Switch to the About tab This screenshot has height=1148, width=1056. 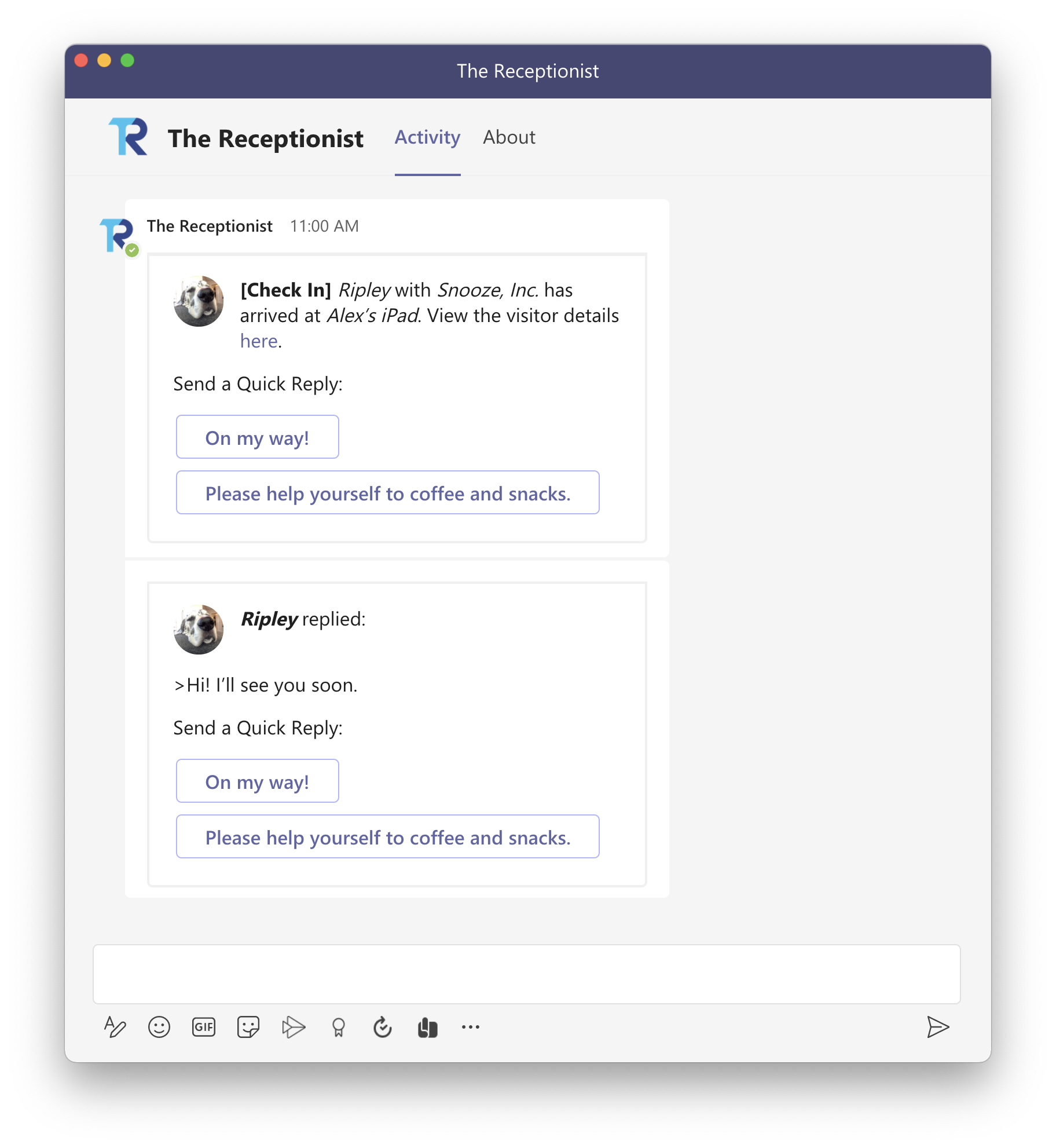509,137
